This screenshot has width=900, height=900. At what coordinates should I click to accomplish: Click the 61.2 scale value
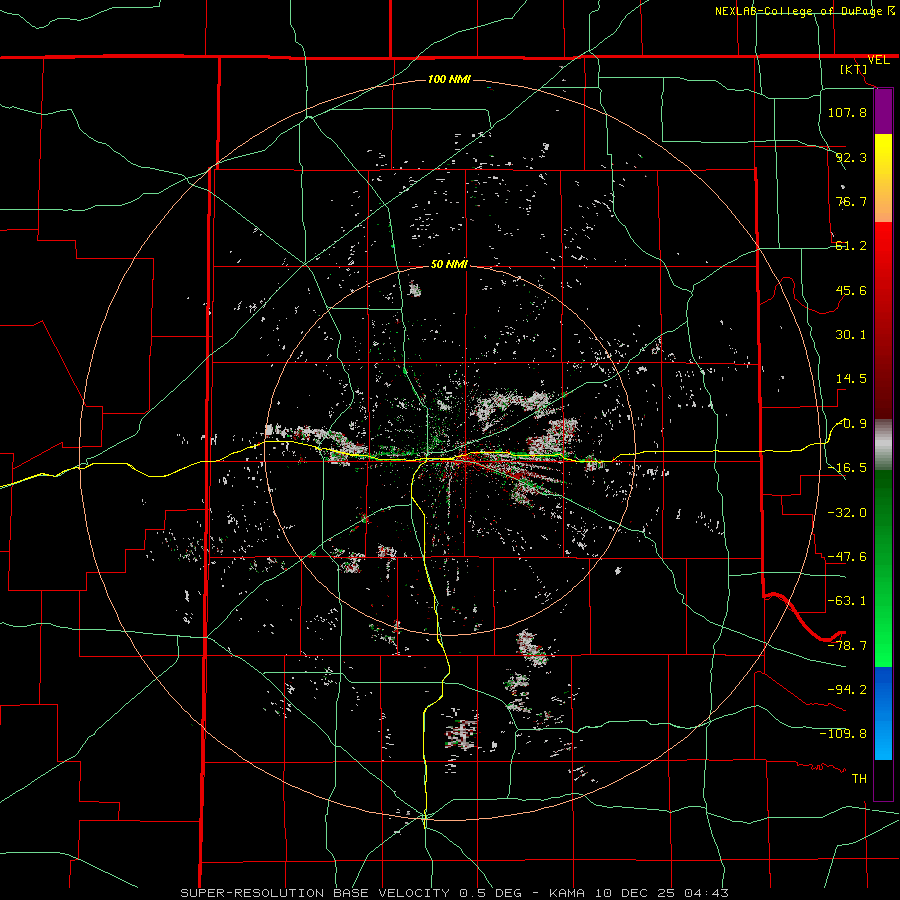click(851, 246)
